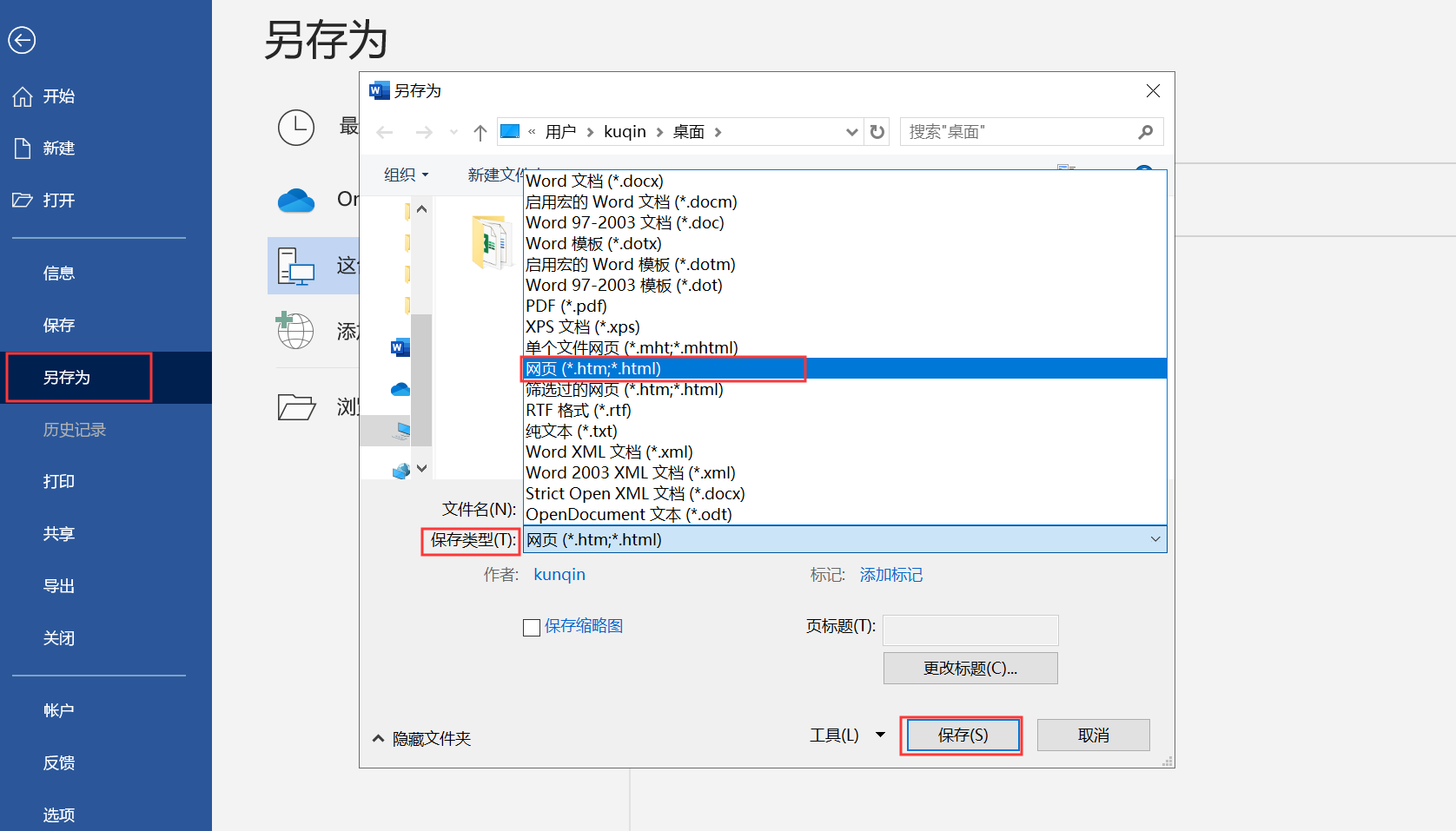1456x831 pixels.
Task: Select the OneDrive cloud in backstage locations
Action: pos(296,201)
